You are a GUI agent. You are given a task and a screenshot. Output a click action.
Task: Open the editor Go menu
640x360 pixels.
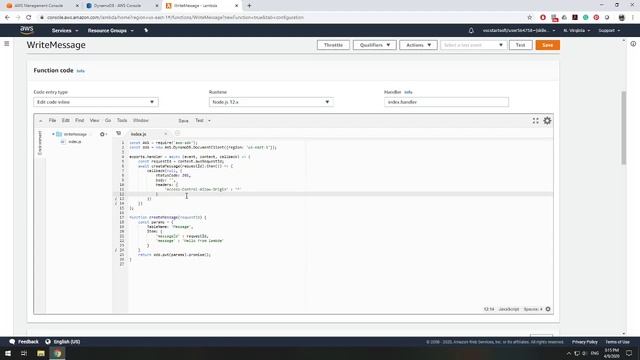pyautogui.click(x=108, y=120)
